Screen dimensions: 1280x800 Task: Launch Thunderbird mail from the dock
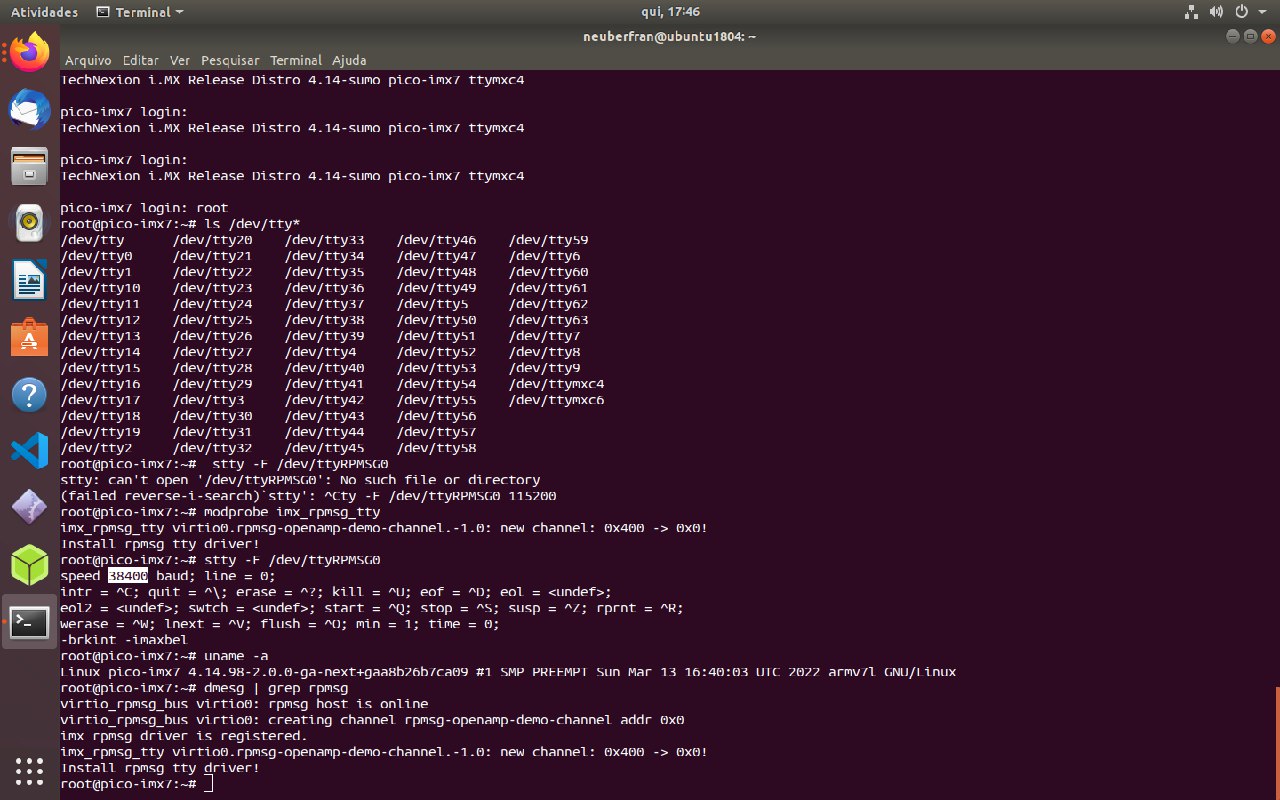(x=30, y=108)
